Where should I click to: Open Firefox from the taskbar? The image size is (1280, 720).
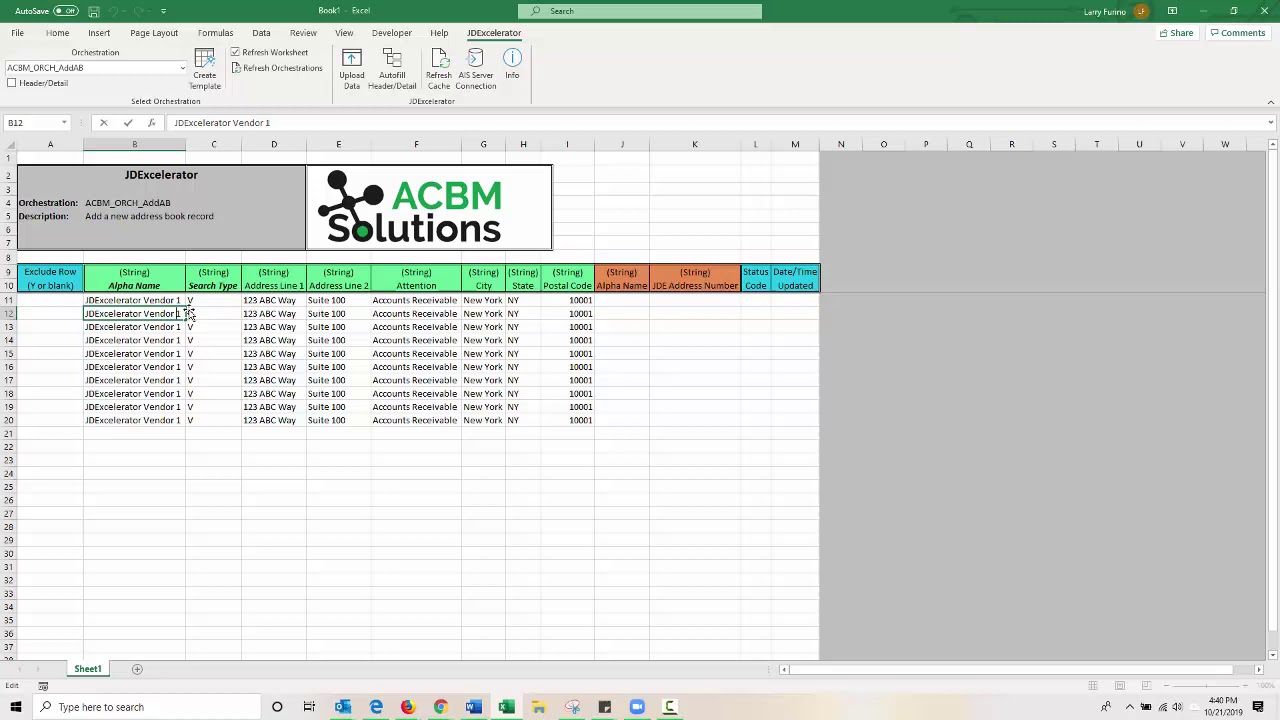pos(408,707)
